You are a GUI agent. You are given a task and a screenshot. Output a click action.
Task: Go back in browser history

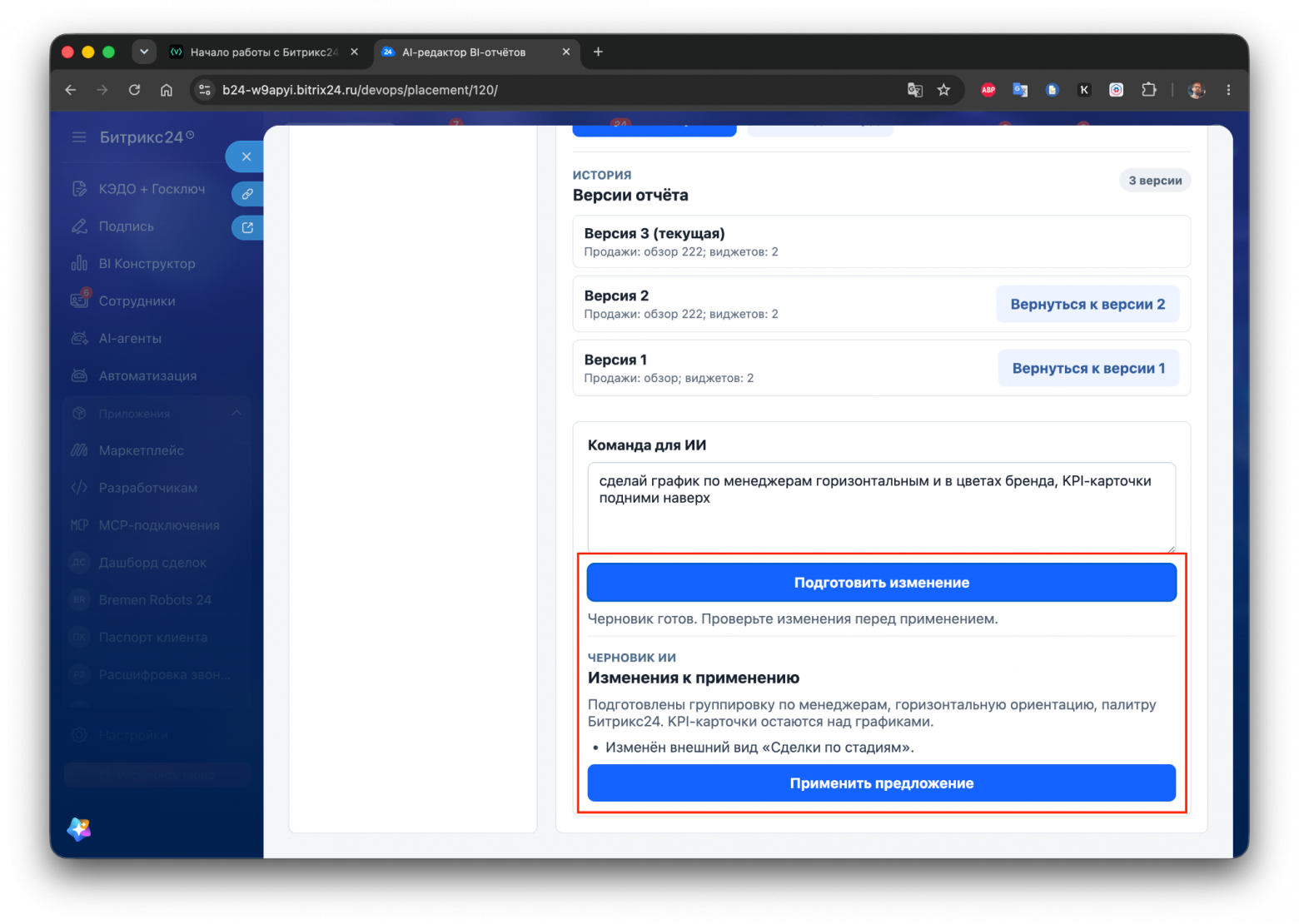[x=71, y=90]
